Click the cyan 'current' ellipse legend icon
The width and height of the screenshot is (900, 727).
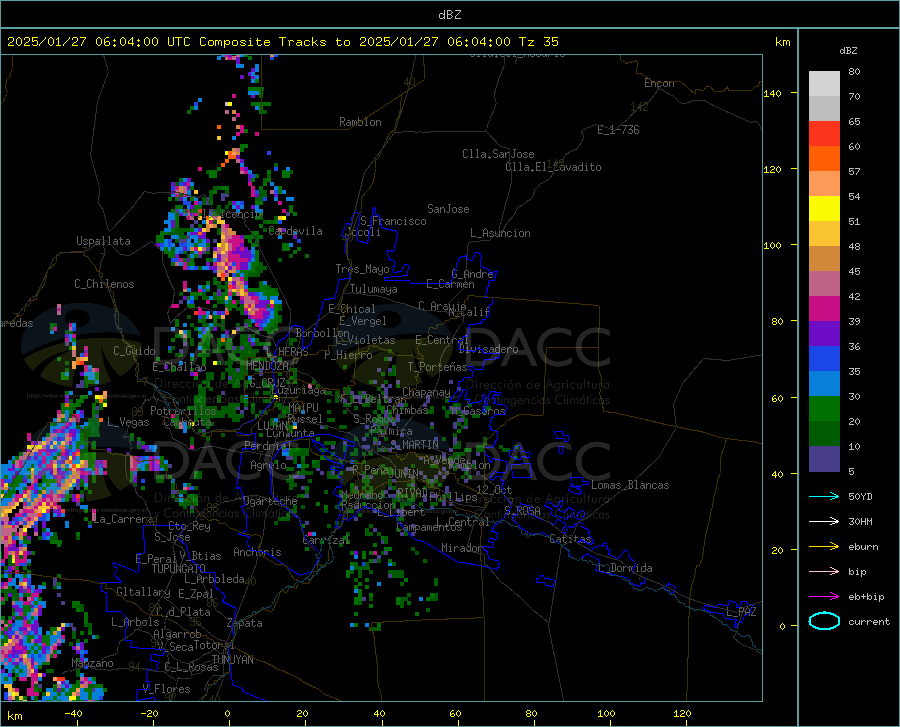pos(824,621)
